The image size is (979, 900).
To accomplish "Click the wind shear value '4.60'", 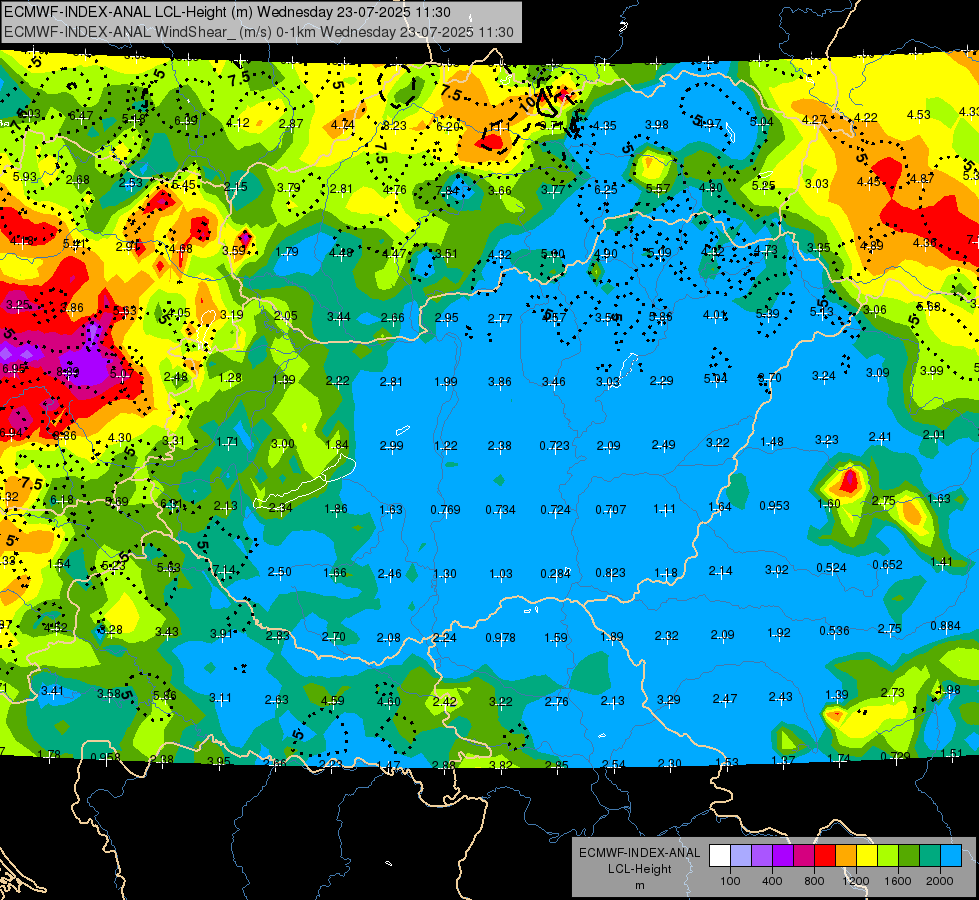I will [388, 702].
